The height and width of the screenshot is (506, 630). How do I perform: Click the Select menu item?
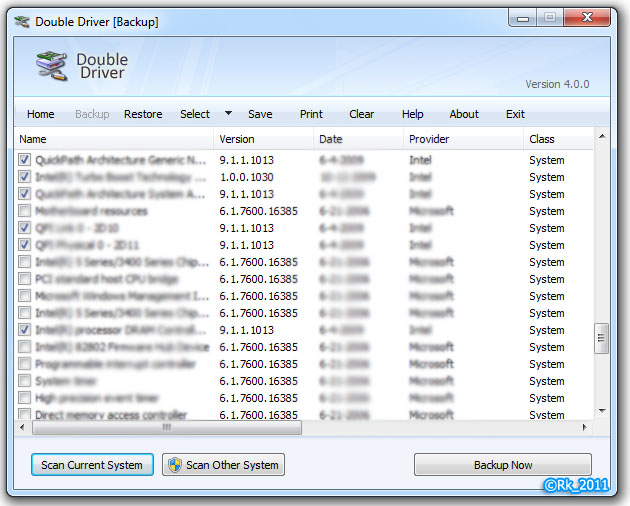click(x=195, y=114)
